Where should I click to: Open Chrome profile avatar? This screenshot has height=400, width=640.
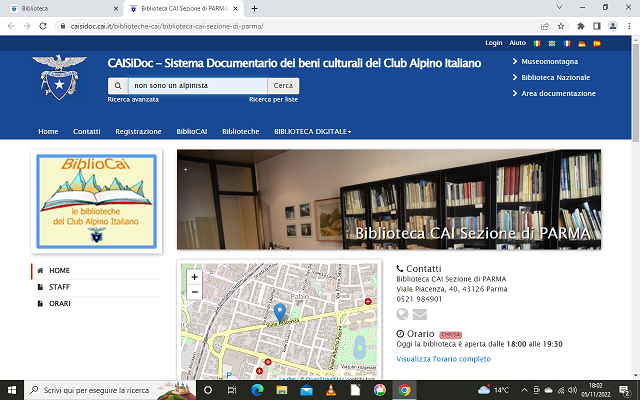pyautogui.click(x=613, y=26)
